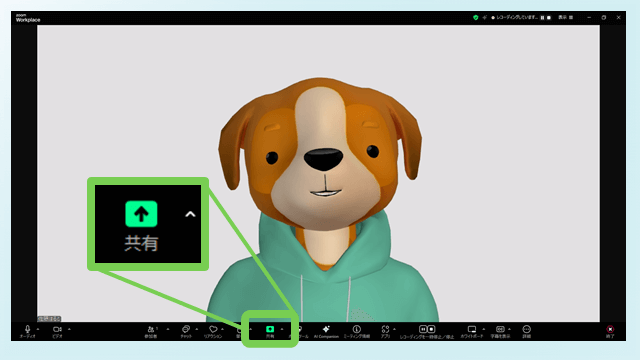This screenshot has height=360, width=640.
Task: Click the green share screen icon
Action: click(x=270, y=329)
